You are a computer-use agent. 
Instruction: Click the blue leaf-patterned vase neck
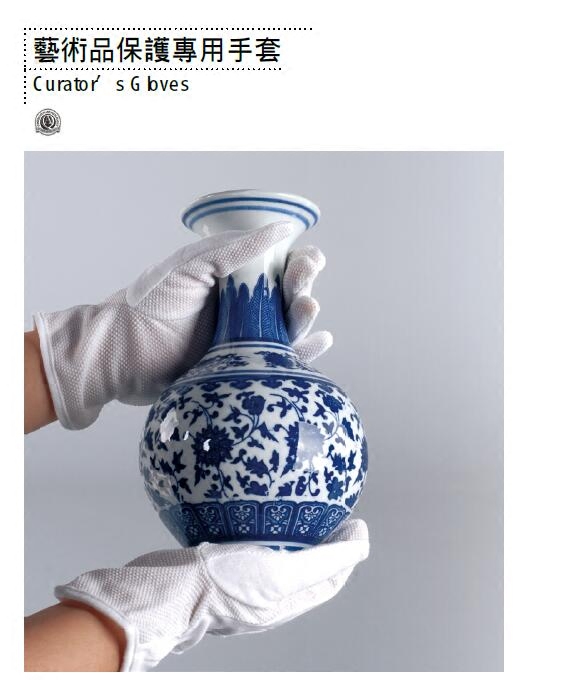click(253, 308)
